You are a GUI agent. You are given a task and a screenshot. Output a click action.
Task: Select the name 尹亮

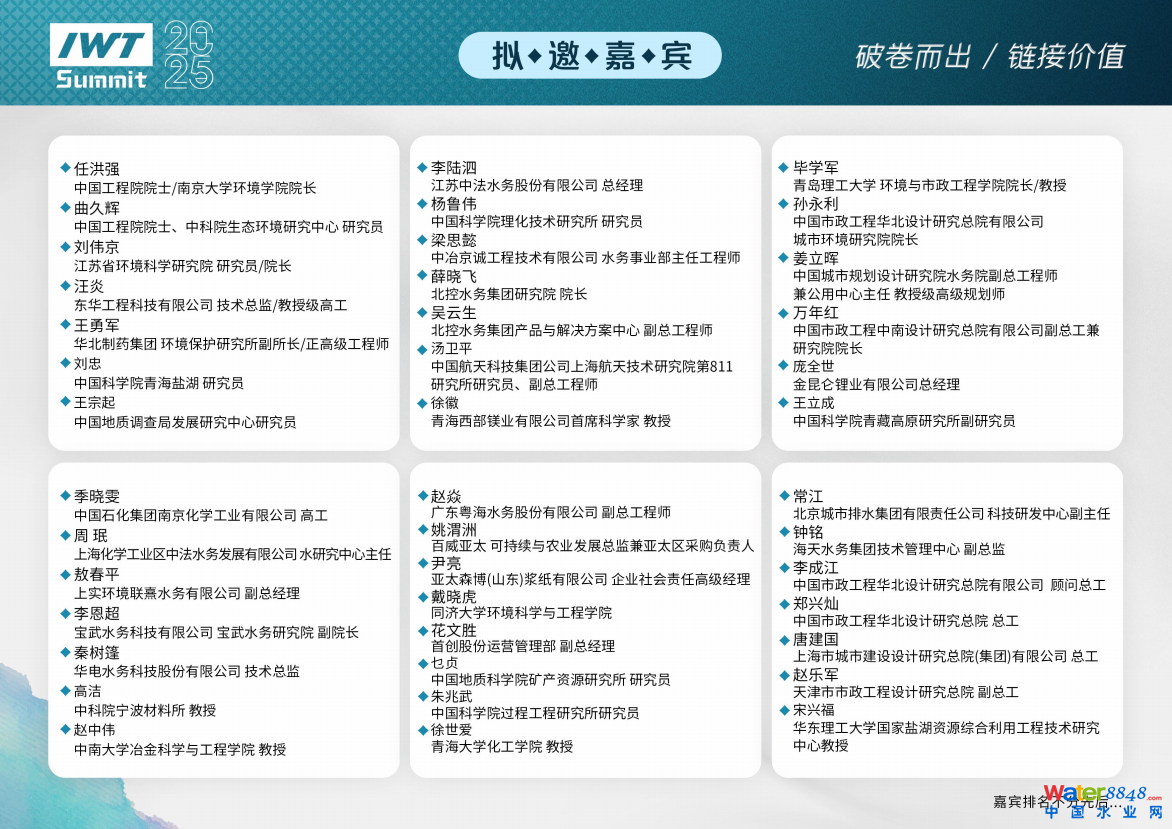pyautogui.click(x=446, y=563)
